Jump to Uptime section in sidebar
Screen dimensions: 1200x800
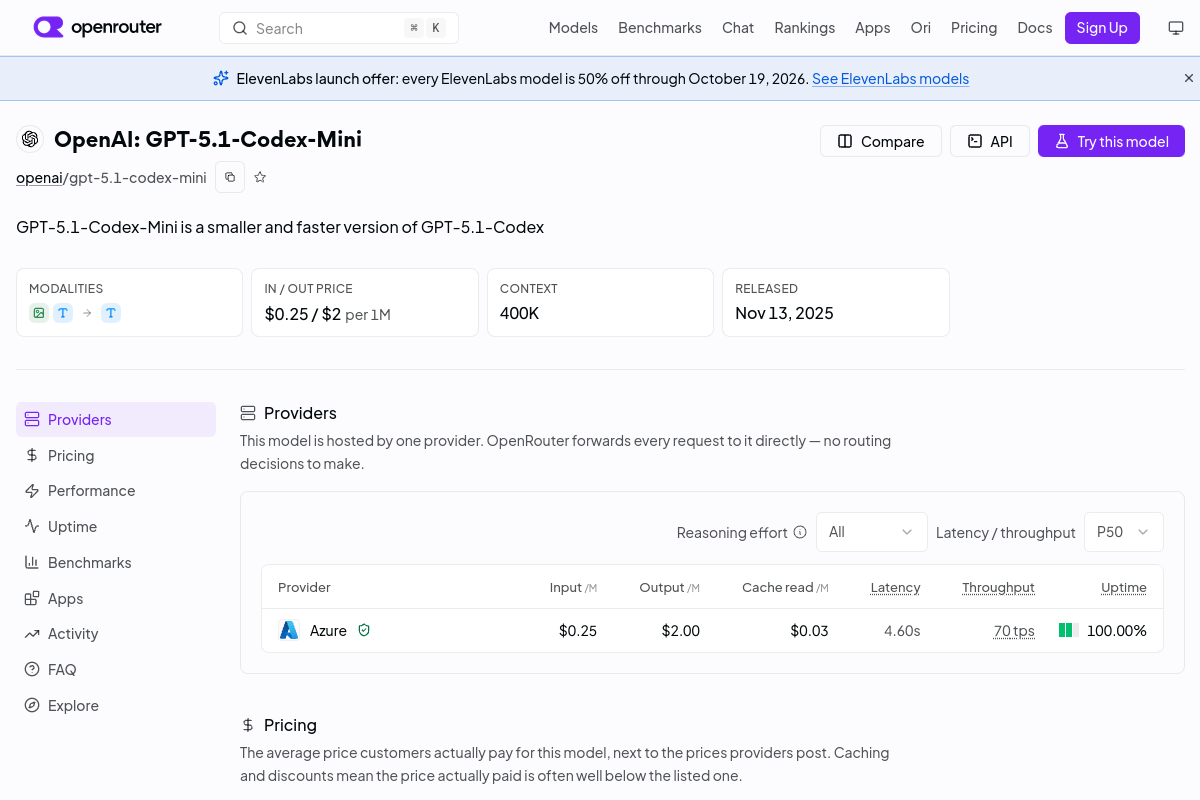[116, 526]
